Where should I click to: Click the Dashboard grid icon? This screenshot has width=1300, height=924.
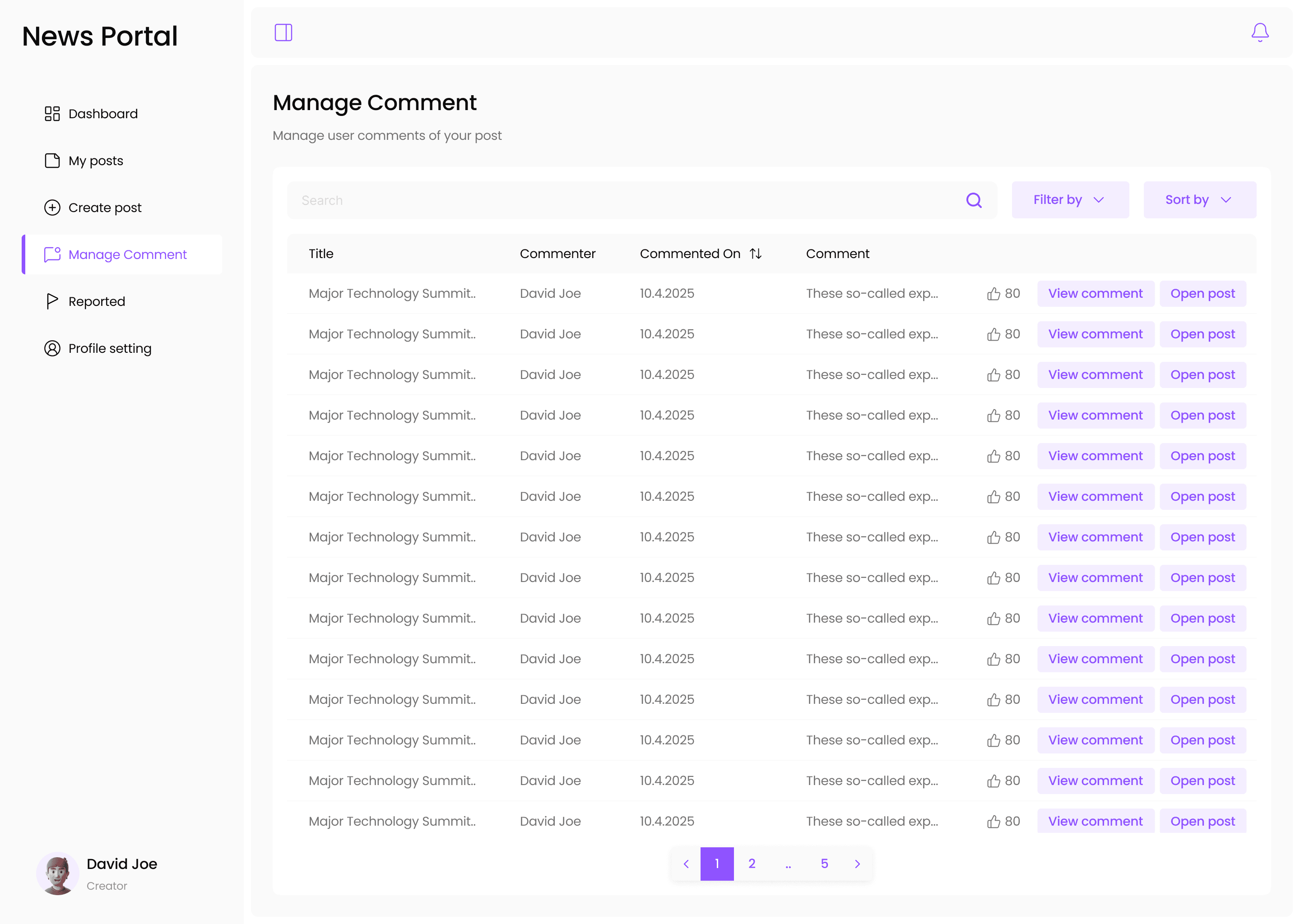pos(52,114)
